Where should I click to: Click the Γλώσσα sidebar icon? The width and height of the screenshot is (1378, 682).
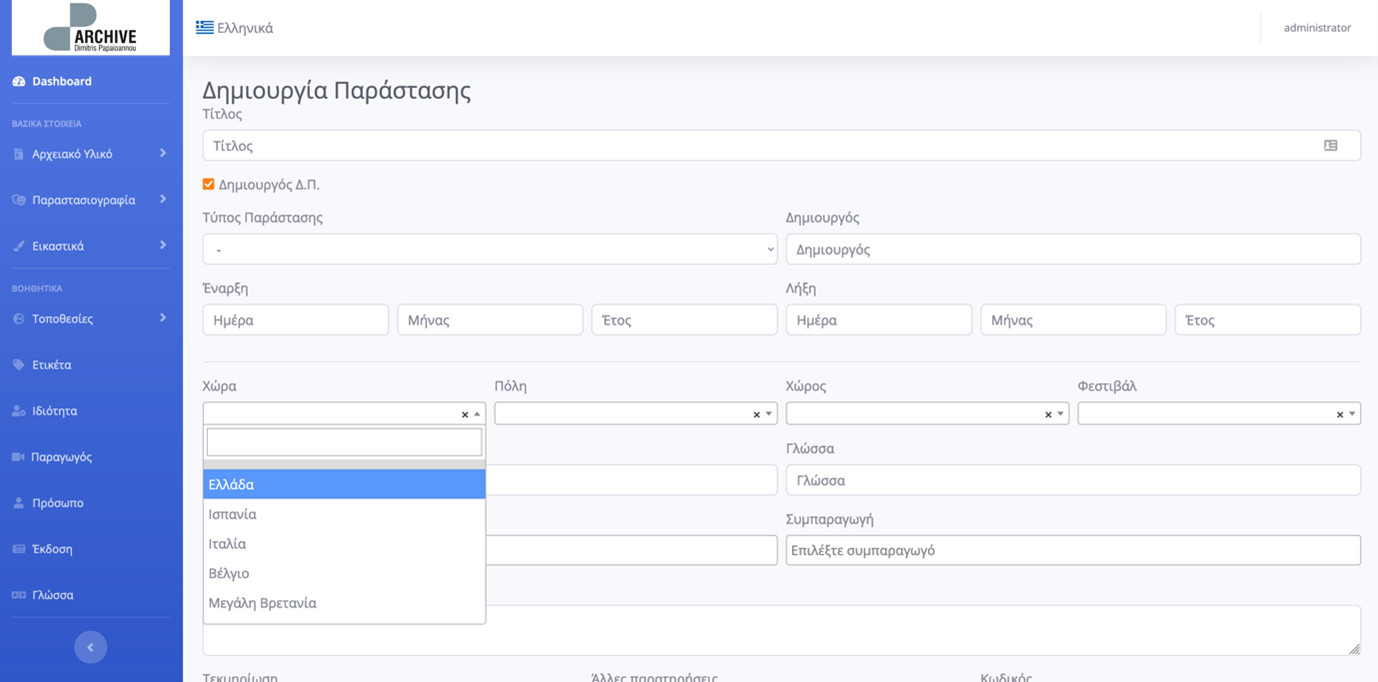(18, 595)
